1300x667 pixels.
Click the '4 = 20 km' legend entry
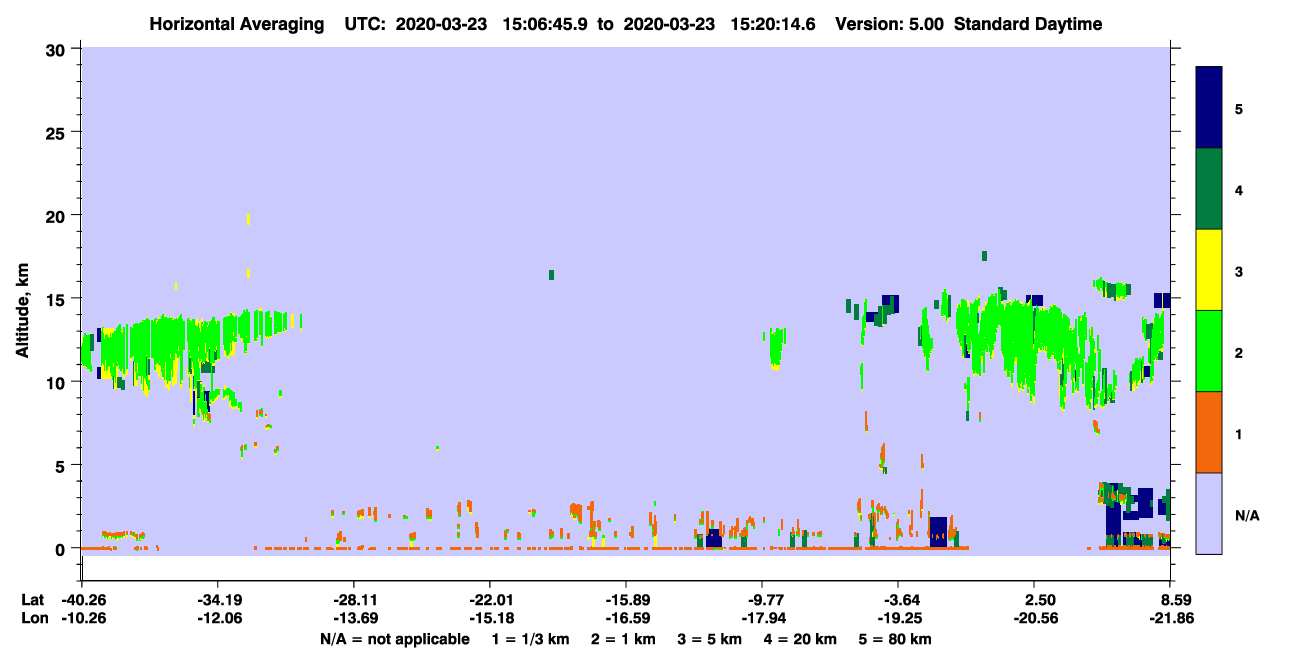801,639
